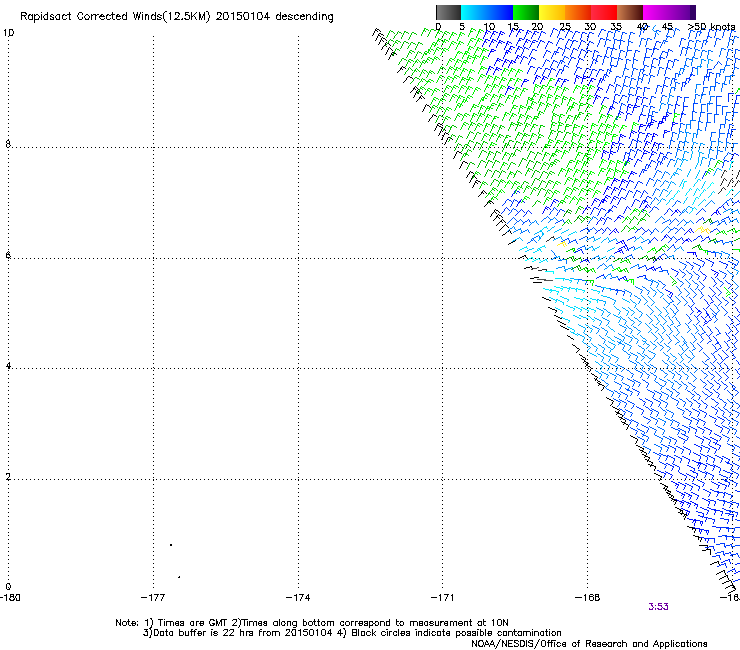Click the '10' latitude axis label
Image resolution: width=740 pixels, height=650 pixels.
(8, 33)
